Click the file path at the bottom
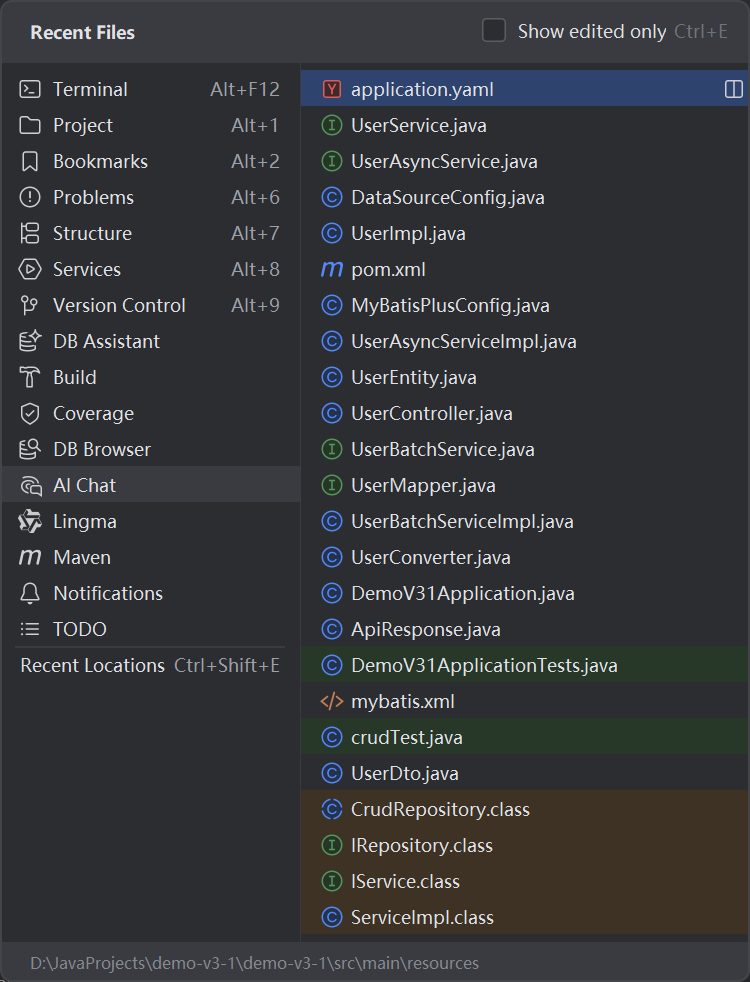 click(x=254, y=964)
